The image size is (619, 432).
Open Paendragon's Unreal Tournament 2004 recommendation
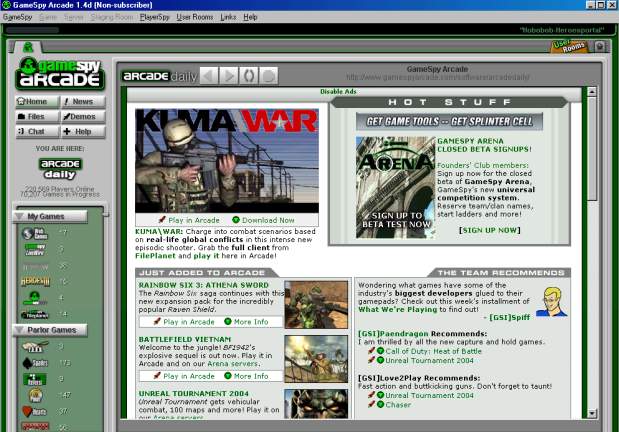click(x=429, y=361)
